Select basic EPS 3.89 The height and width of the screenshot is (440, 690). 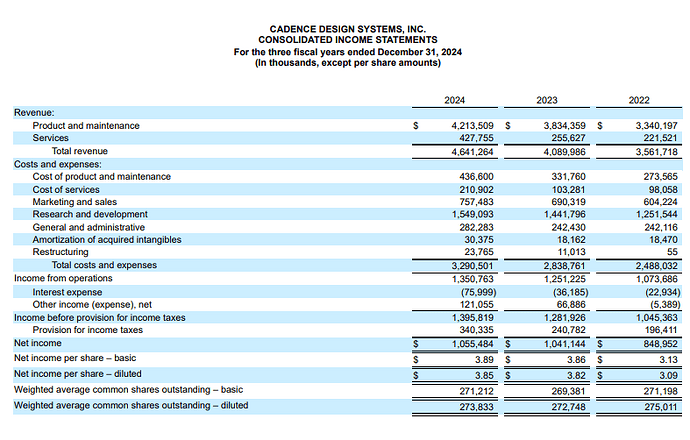(484, 360)
